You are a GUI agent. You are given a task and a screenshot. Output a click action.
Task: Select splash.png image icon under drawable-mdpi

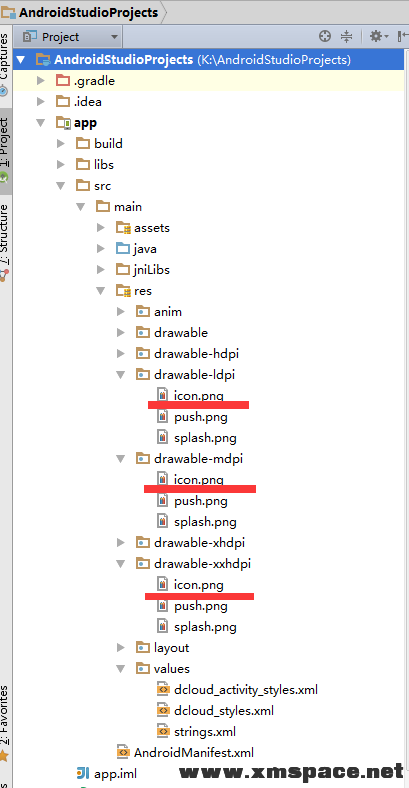162,522
